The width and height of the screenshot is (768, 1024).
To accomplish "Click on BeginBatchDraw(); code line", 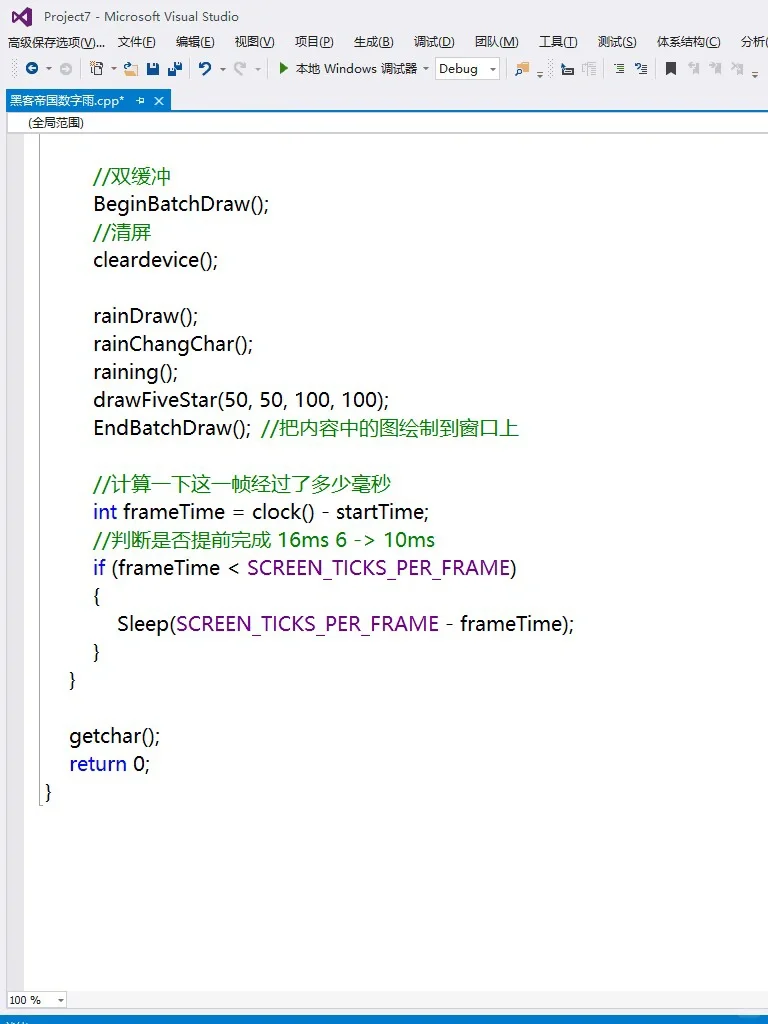I will click(x=181, y=204).
